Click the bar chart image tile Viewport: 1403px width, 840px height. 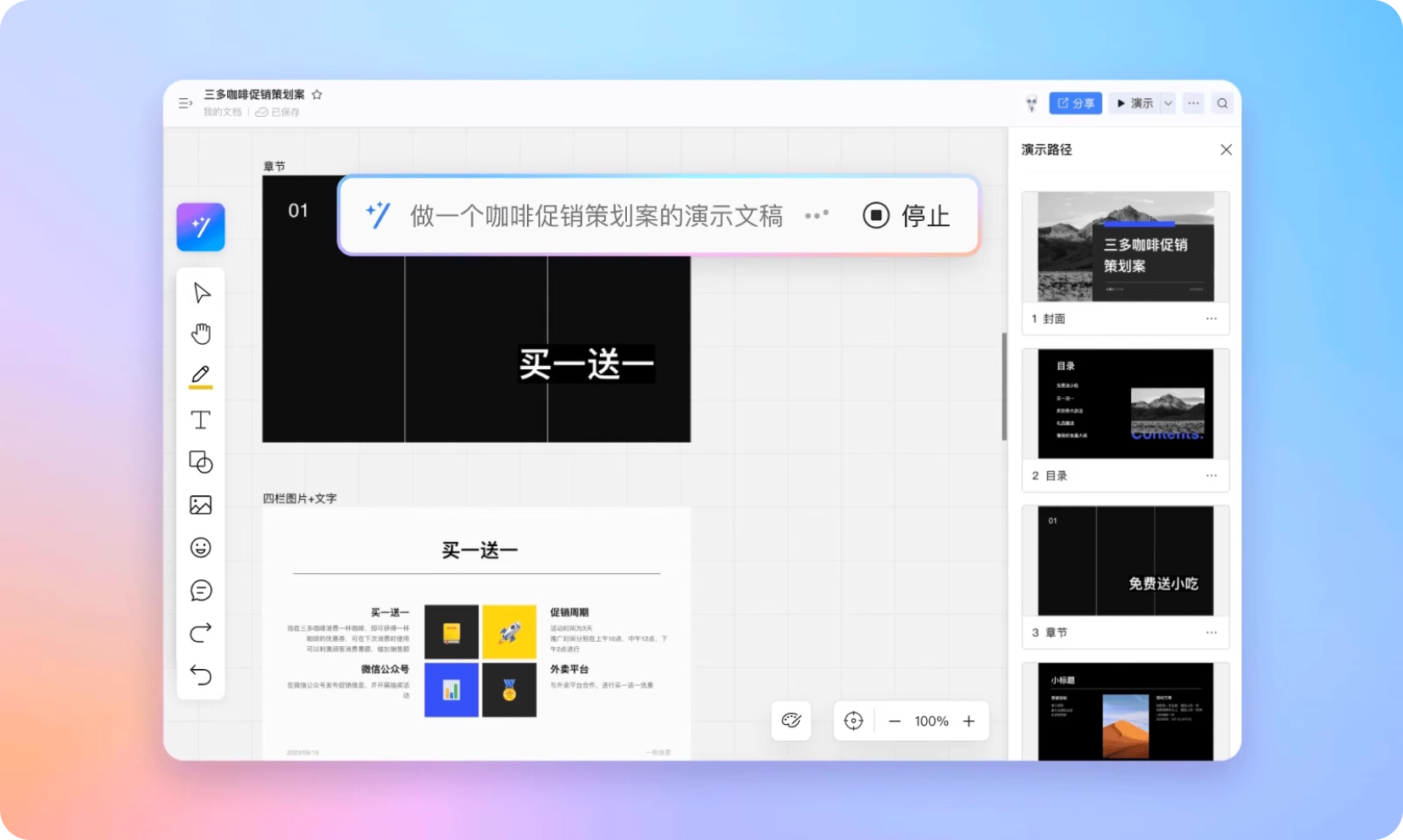point(452,690)
